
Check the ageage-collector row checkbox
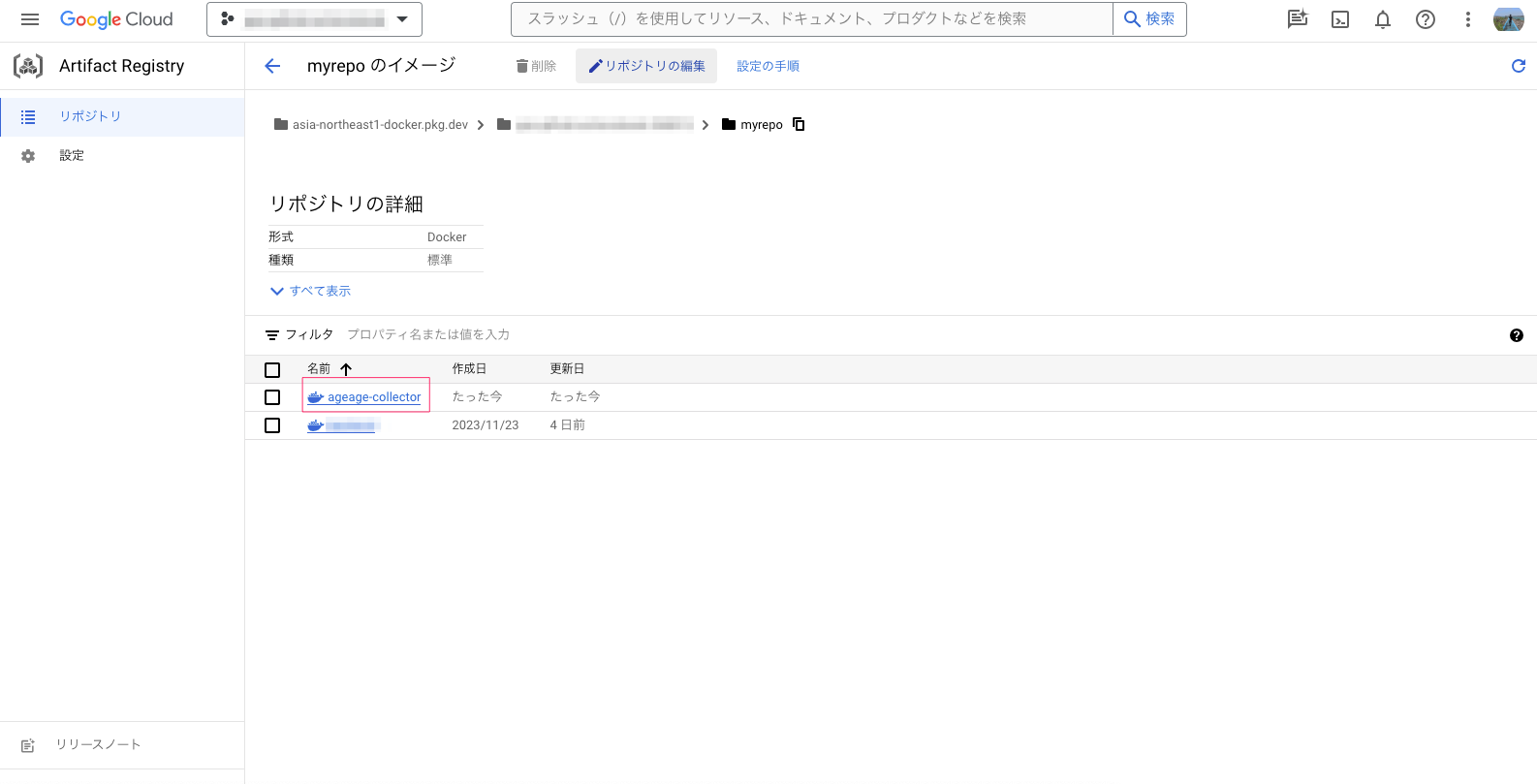coord(272,397)
